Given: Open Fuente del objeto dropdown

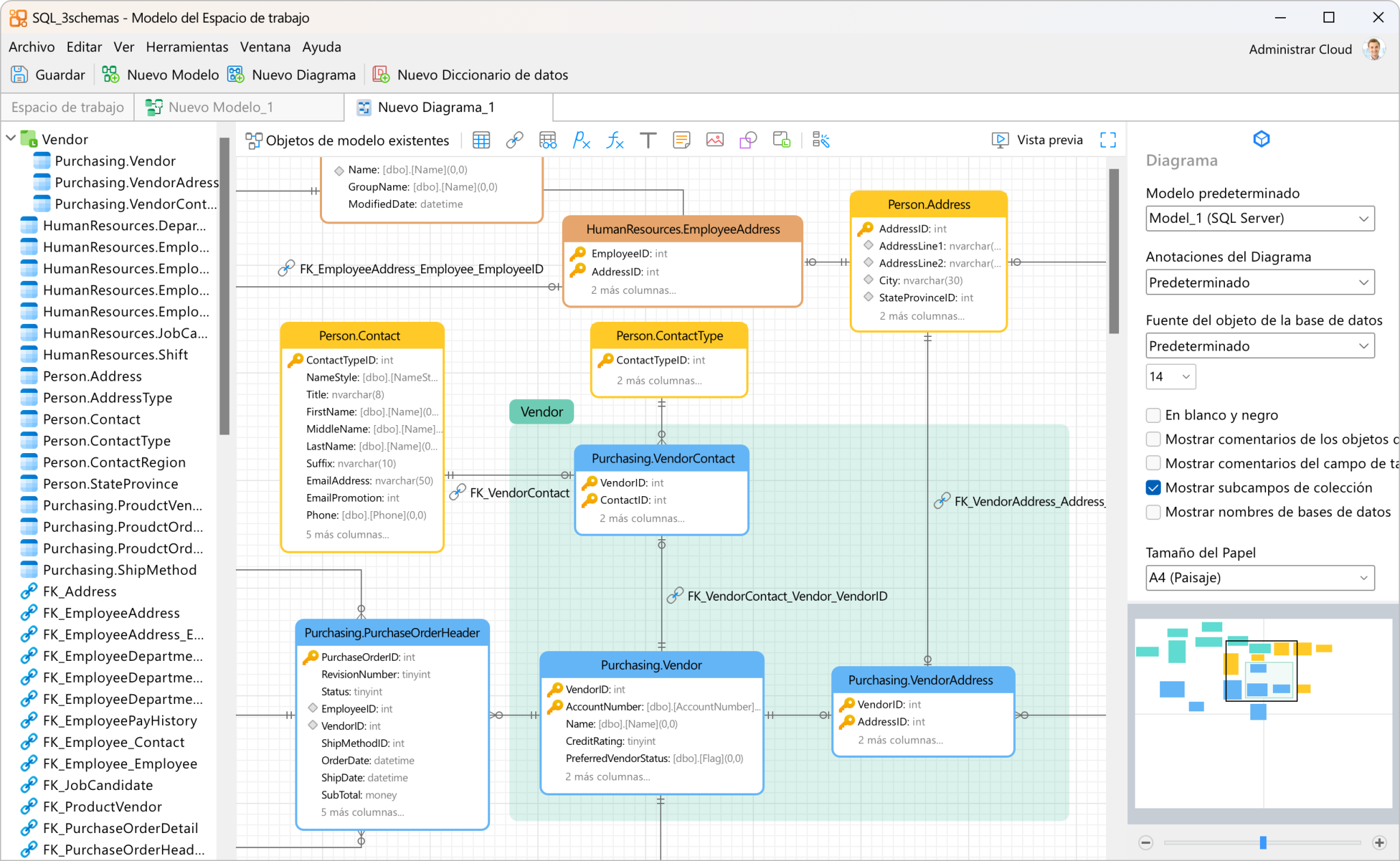Looking at the screenshot, I should pos(1260,346).
